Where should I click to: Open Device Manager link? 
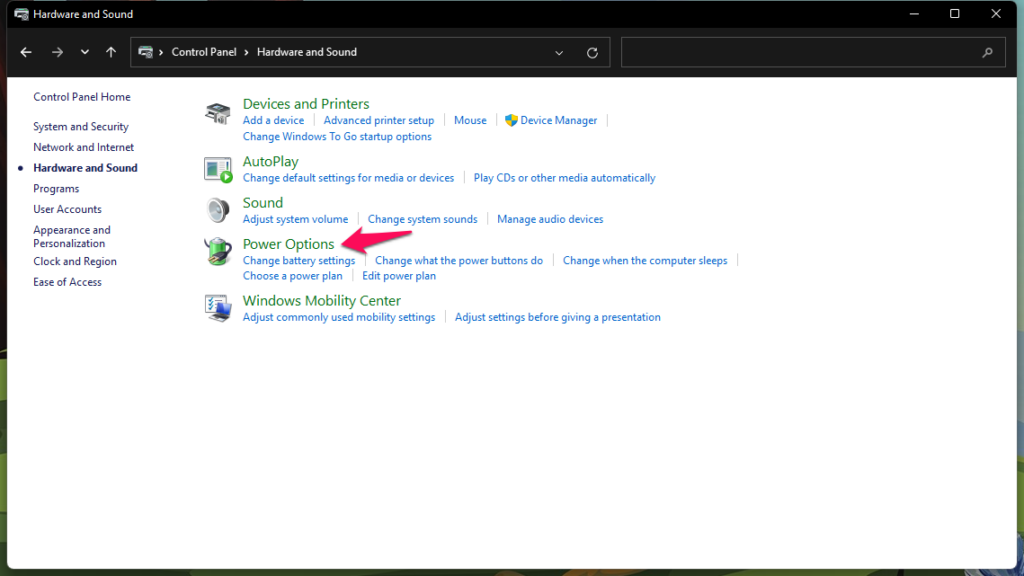pyautogui.click(x=558, y=120)
